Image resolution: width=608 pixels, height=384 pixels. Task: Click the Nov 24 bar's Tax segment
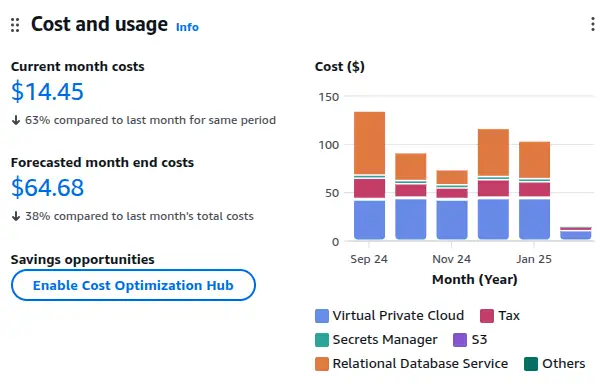452,193
